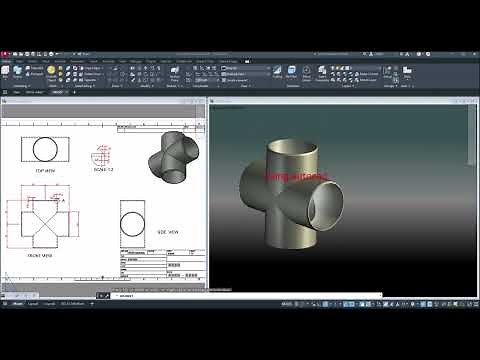Choose the Presspull tool
Image resolution: width=480 pixels, height=360 pixels.
coord(35,74)
